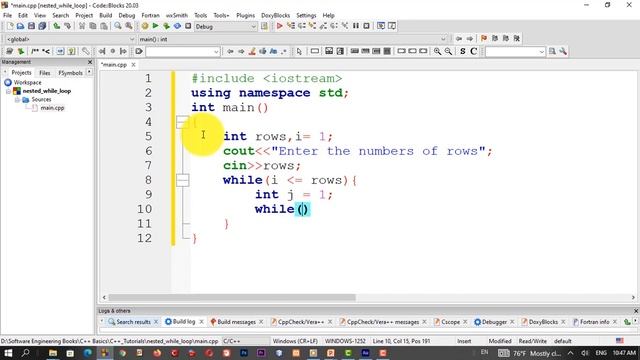Click the Save all files icon
Image resolution: width=640 pixels, height=360 pixels.
pos(42,26)
